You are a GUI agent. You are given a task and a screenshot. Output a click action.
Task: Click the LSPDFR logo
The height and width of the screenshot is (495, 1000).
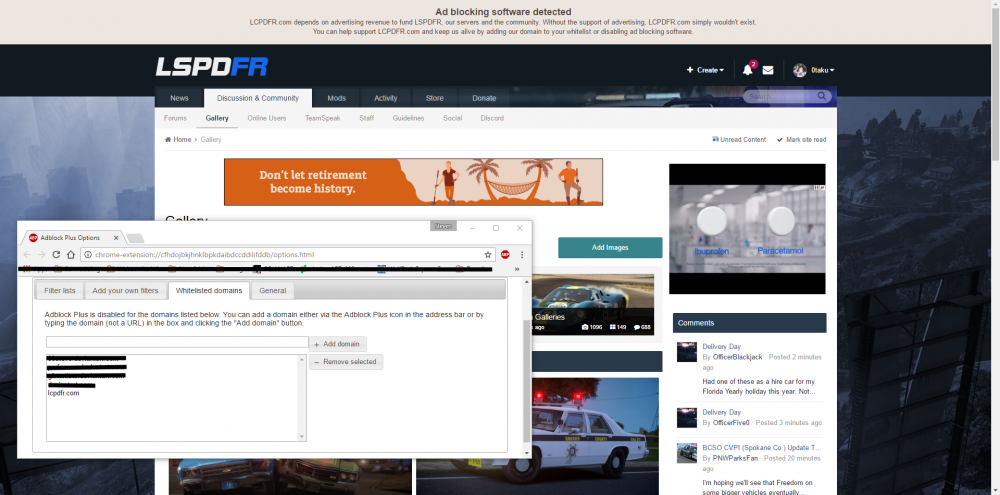(x=212, y=67)
